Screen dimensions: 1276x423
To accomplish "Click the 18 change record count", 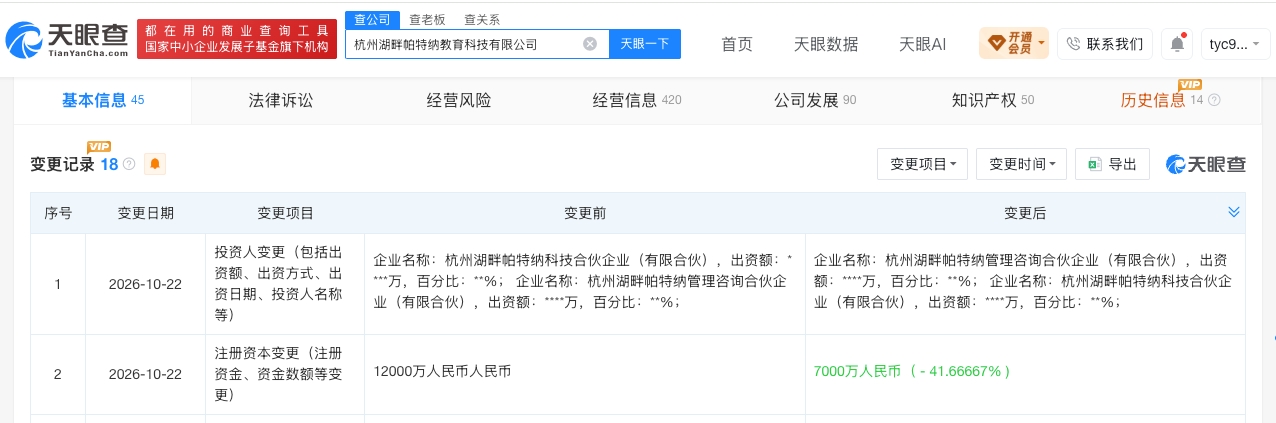I will click(x=109, y=164).
